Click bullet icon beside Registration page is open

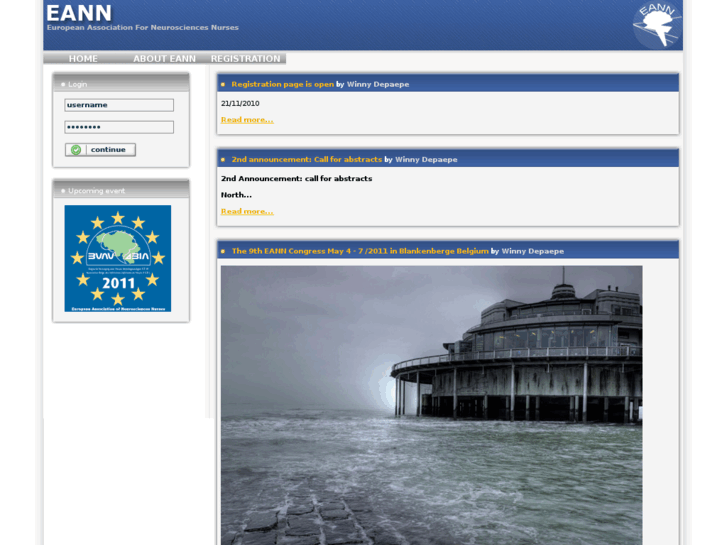click(x=223, y=85)
